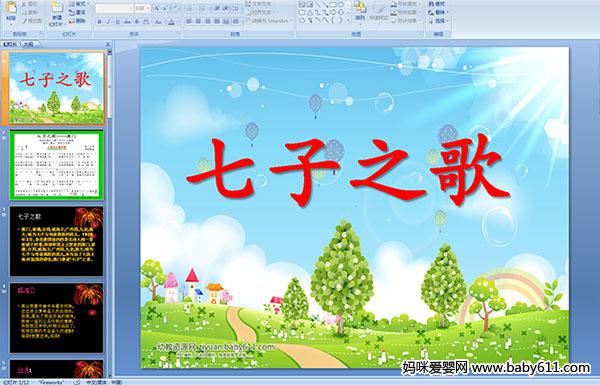Select the sheet music slide thumbnail
The height and width of the screenshot is (385, 600).
point(57,165)
